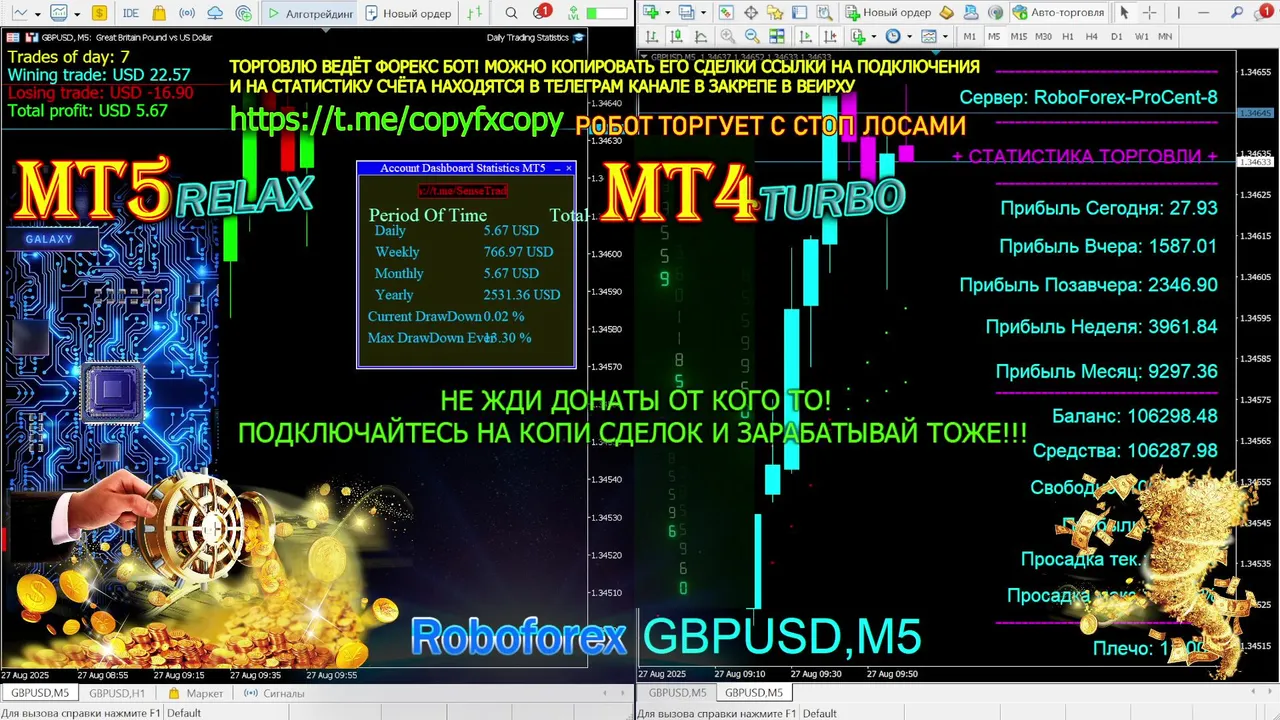This screenshot has width=1280, height=720.
Task: Select the MT4 crosshair tool
Action: point(1149,12)
